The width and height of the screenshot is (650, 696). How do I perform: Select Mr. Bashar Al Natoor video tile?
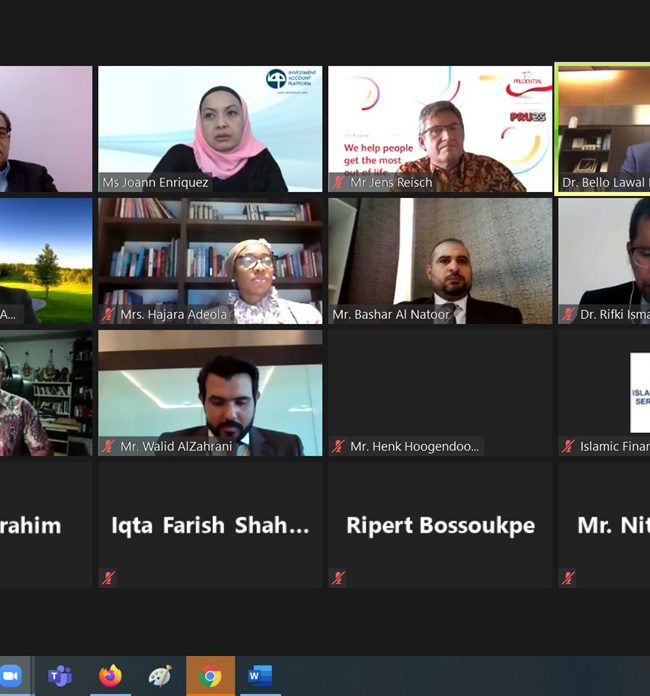(x=440, y=261)
